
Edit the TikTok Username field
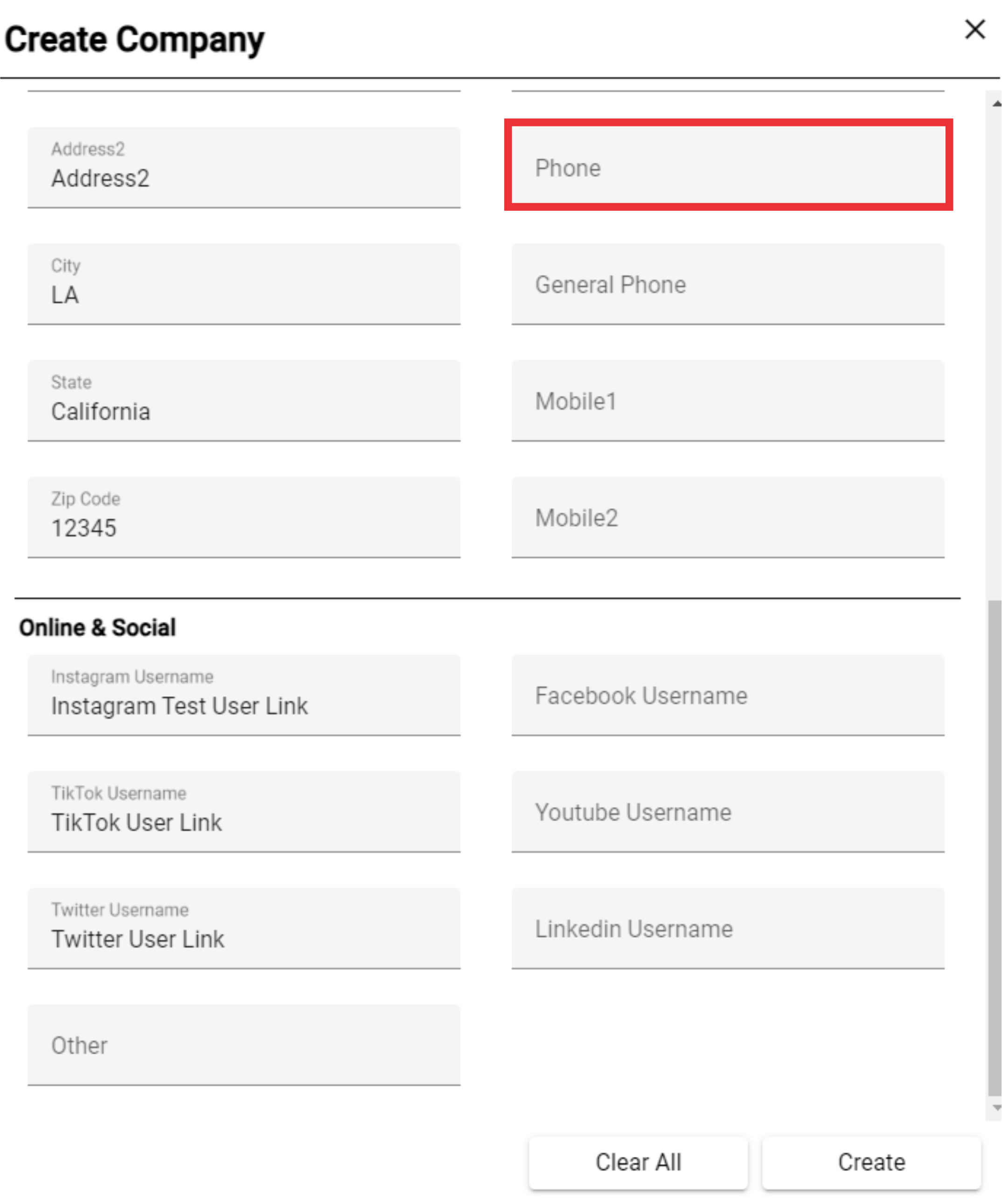tap(244, 811)
